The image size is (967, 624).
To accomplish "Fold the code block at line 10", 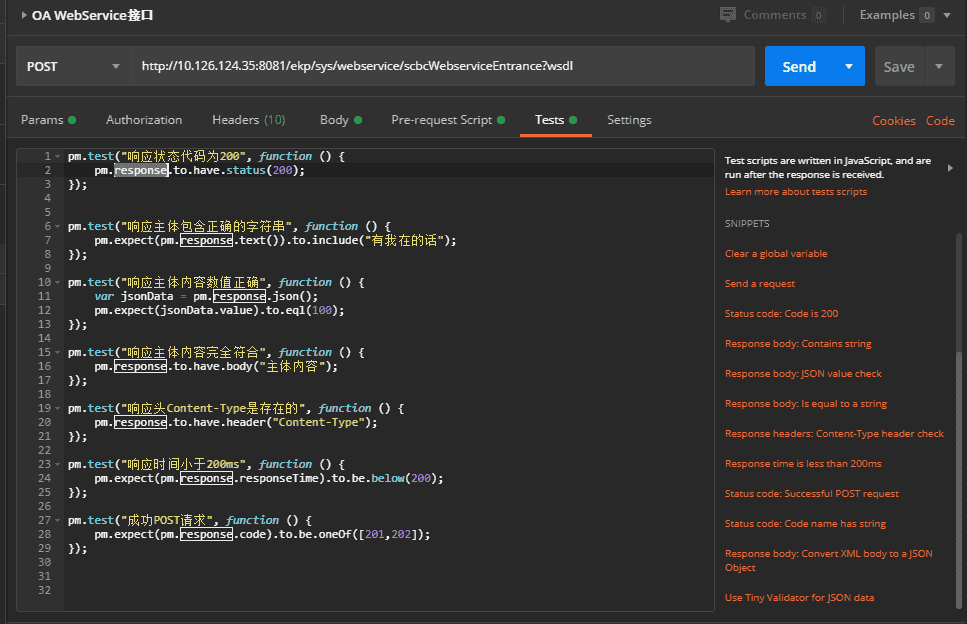I will point(57,282).
